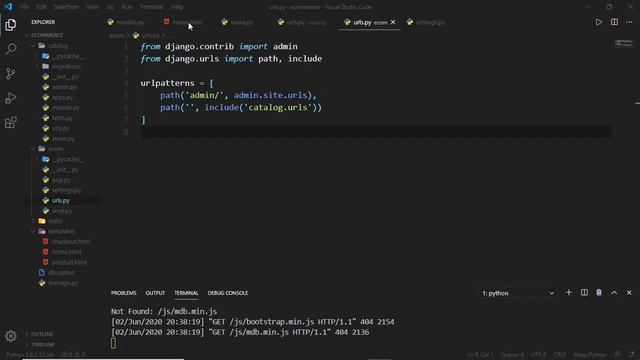Switch to the models.py editor tab

(x=131, y=22)
